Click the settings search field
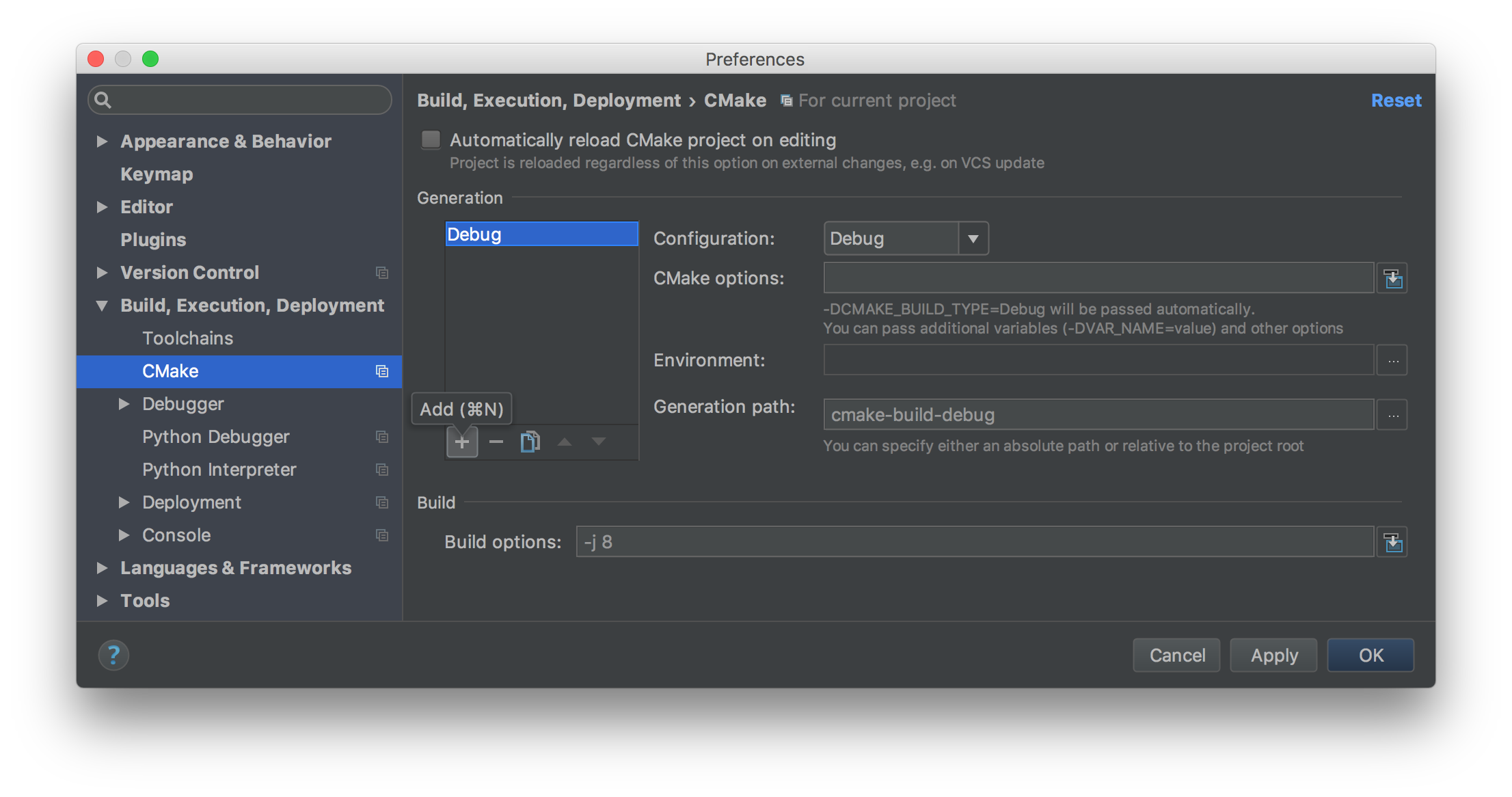1512x797 pixels. (240, 100)
